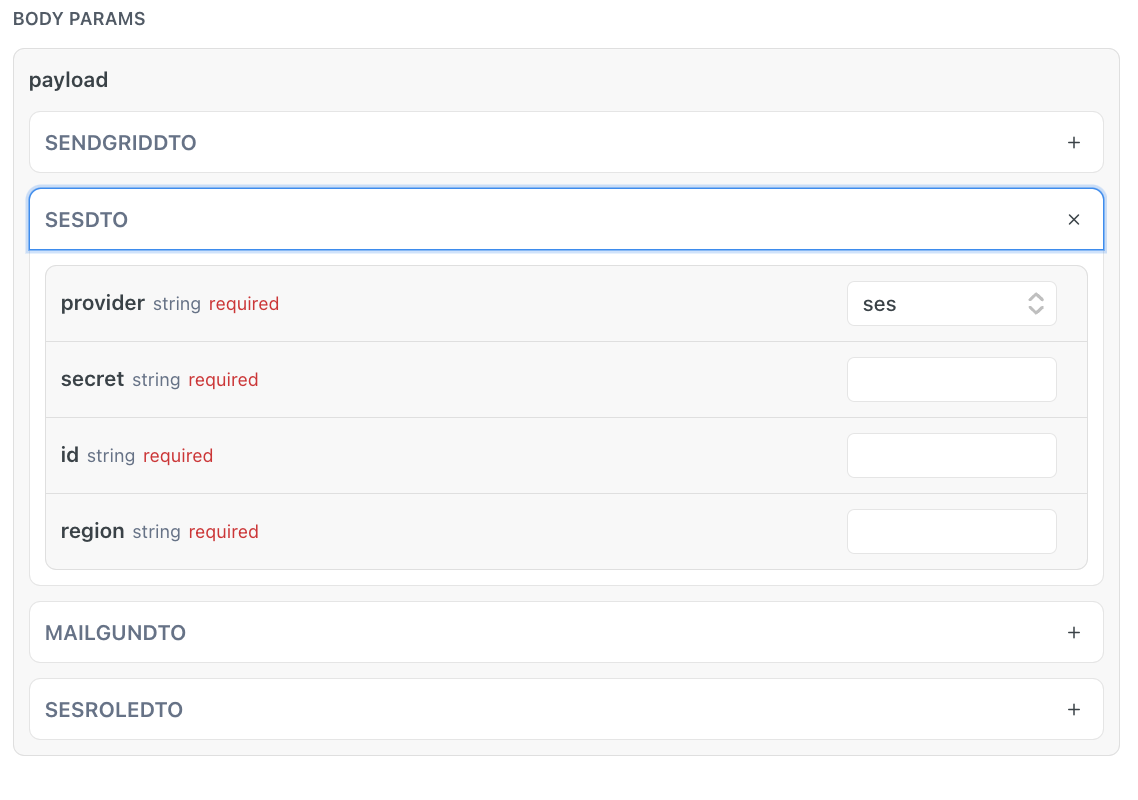Click the payload label
The image size is (1138, 800).
point(68,80)
